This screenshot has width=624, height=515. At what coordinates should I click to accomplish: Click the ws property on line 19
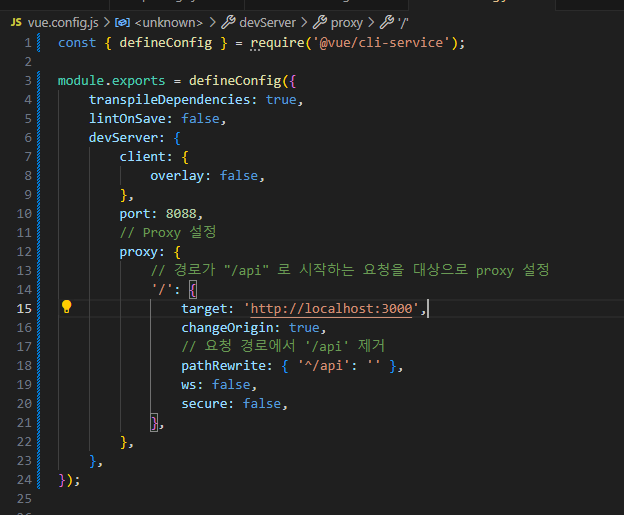[x=189, y=385]
